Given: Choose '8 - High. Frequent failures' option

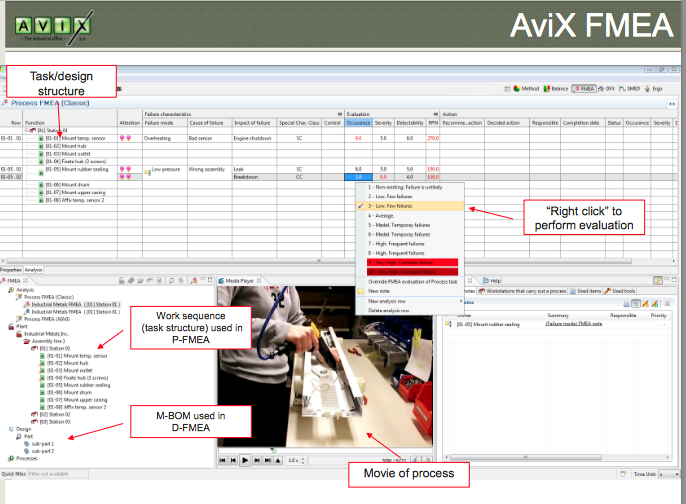Looking at the screenshot, I should point(410,253).
